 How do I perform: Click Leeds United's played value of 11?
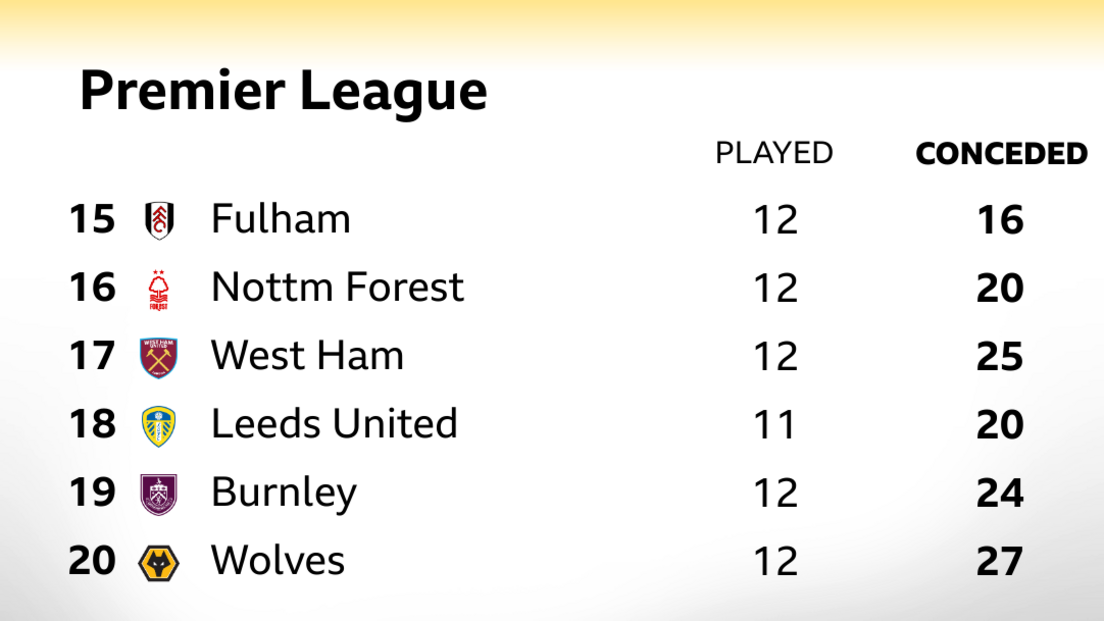pyautogui.click(x=775, y=425)
